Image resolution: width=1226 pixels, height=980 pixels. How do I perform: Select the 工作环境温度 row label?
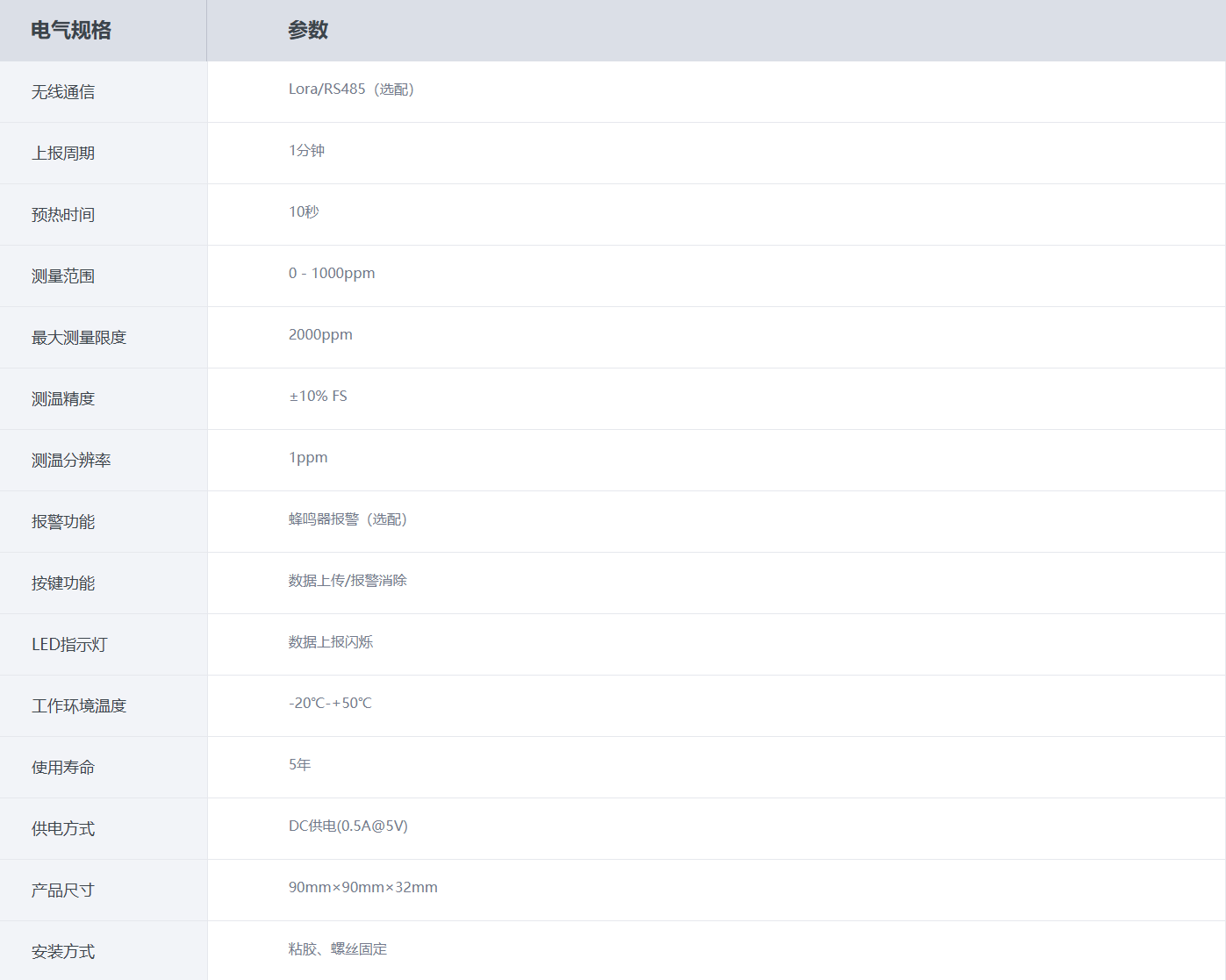pyautogui.click(x=79, y=706)
